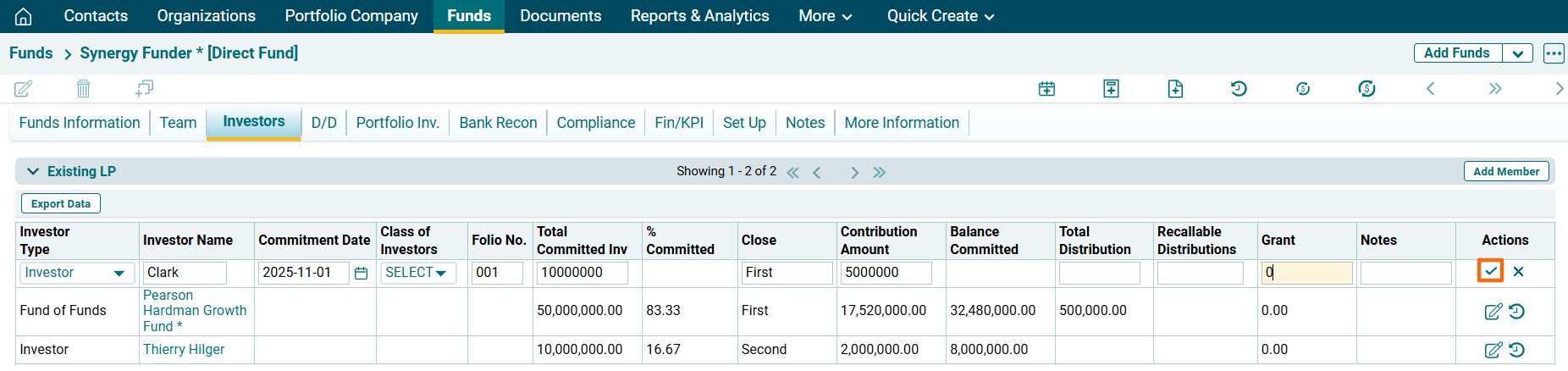The height and width of the screenshot is (371, 1568).
Task: Cancel the row edit with X icon
Action: tap(1518, 271)
